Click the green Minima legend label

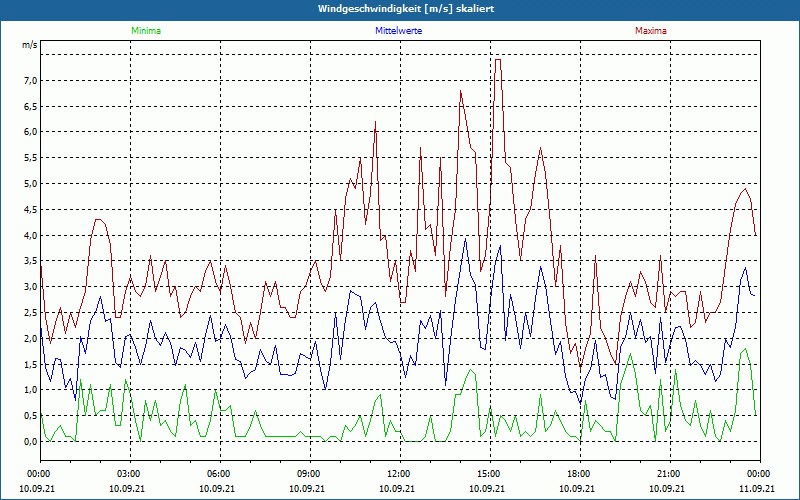pyautogui.click(x=146, y=31)
